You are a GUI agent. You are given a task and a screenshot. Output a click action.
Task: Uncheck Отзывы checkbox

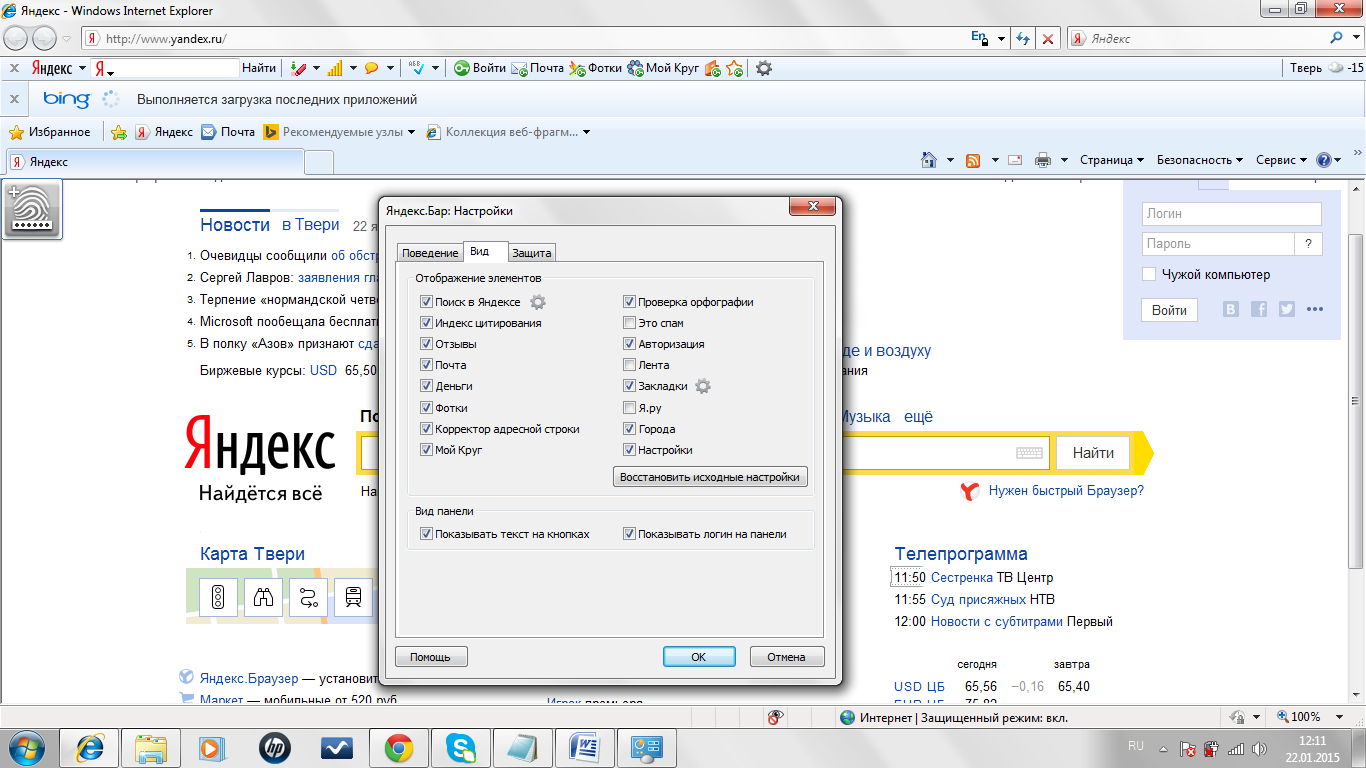427,344
